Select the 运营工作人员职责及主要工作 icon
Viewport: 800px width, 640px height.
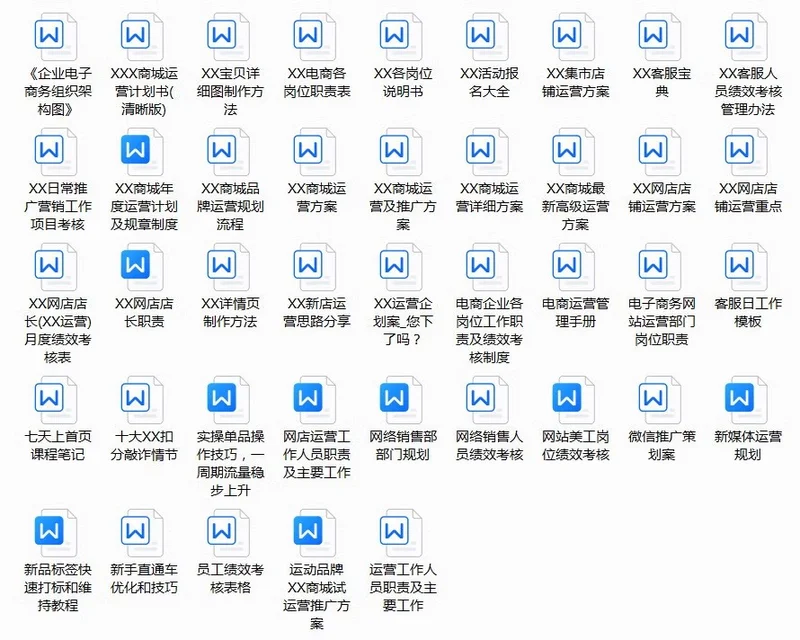click(x=401, y=533)
